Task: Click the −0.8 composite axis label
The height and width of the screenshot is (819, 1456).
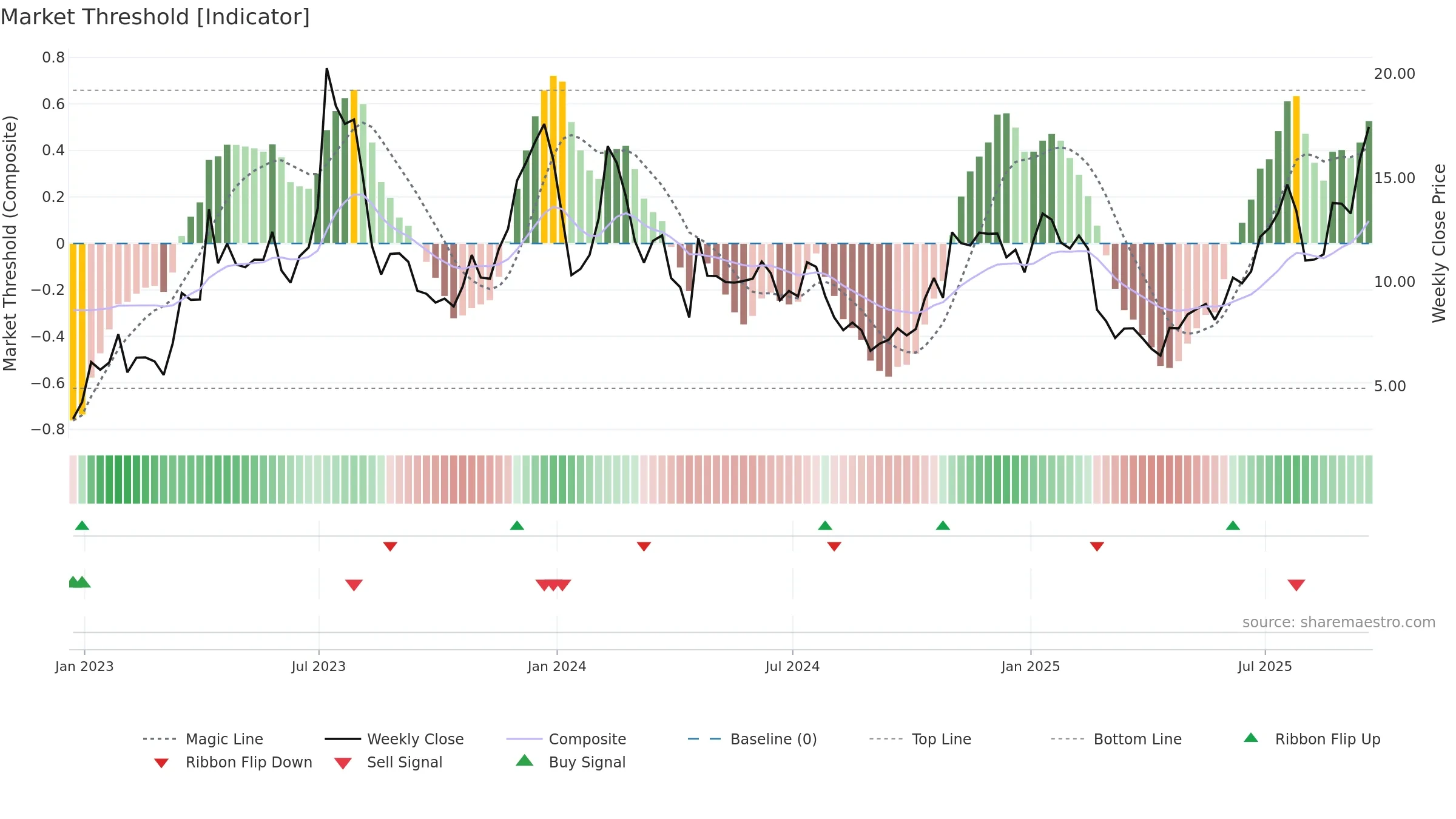Action: pyautogui.click(x=48, y=430)
